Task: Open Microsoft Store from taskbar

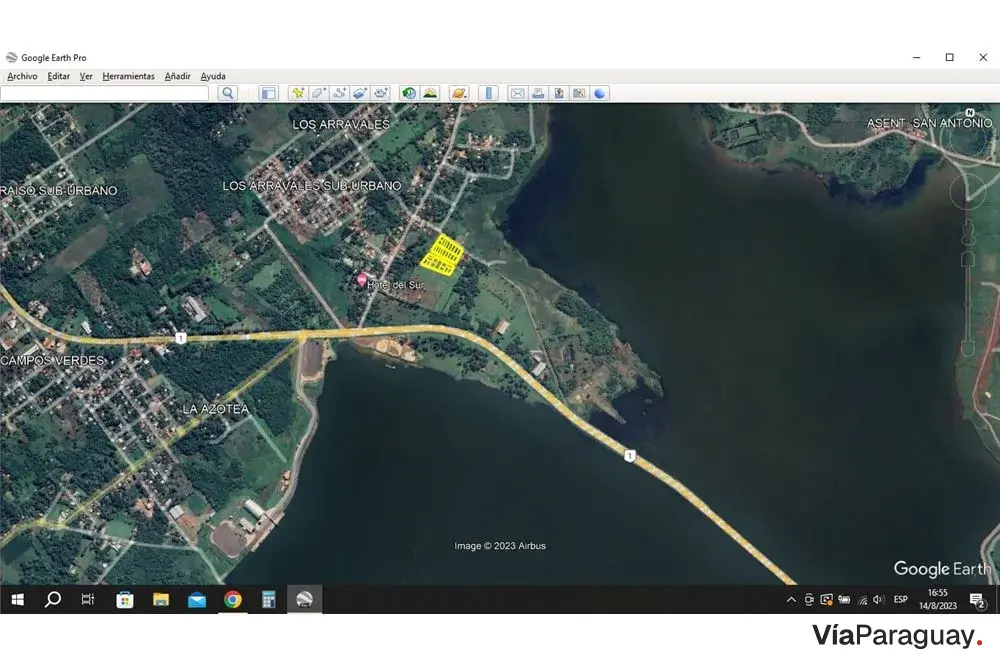Action: [x=125, y=599]
